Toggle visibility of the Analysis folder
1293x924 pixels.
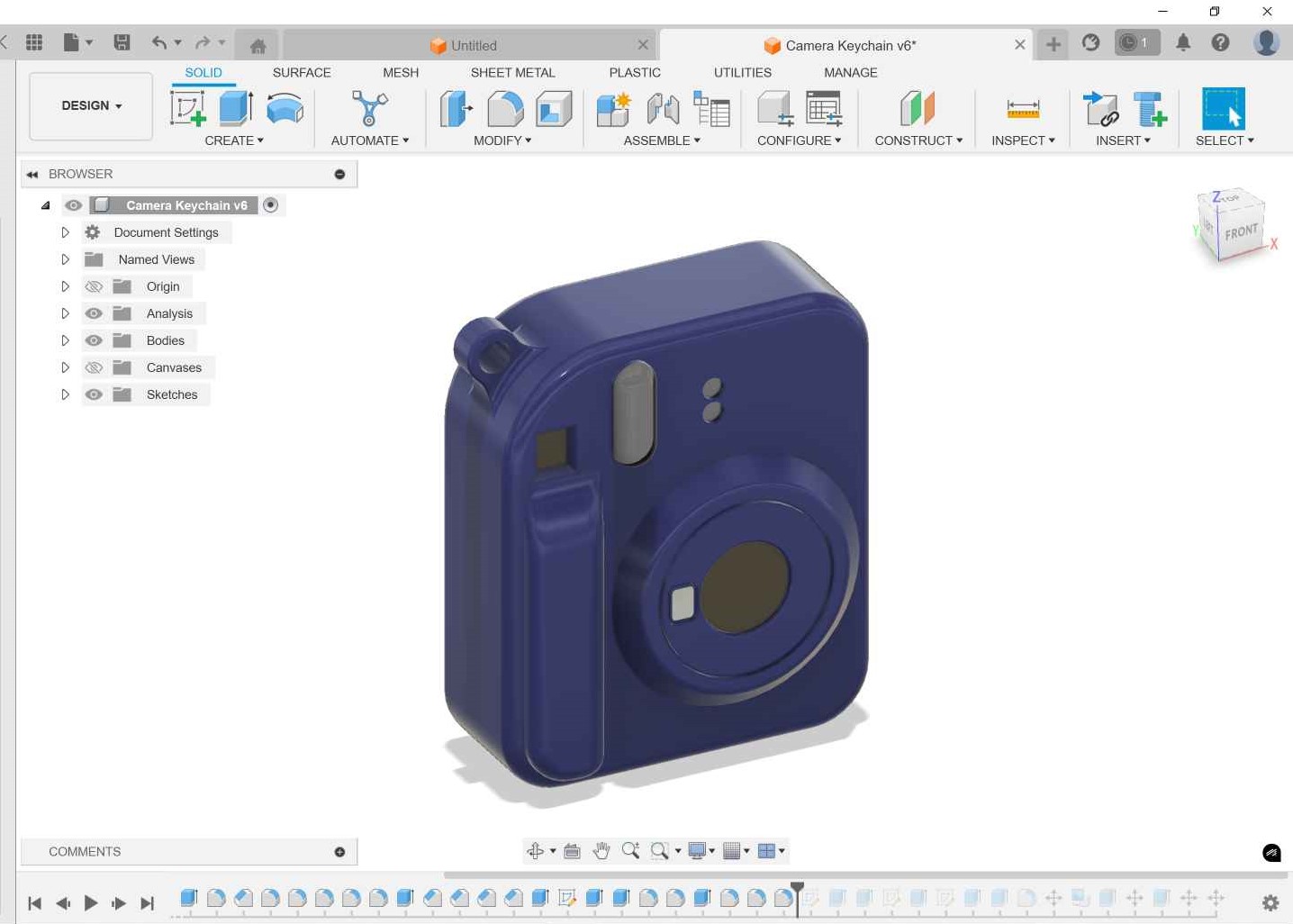pos(94,313)
